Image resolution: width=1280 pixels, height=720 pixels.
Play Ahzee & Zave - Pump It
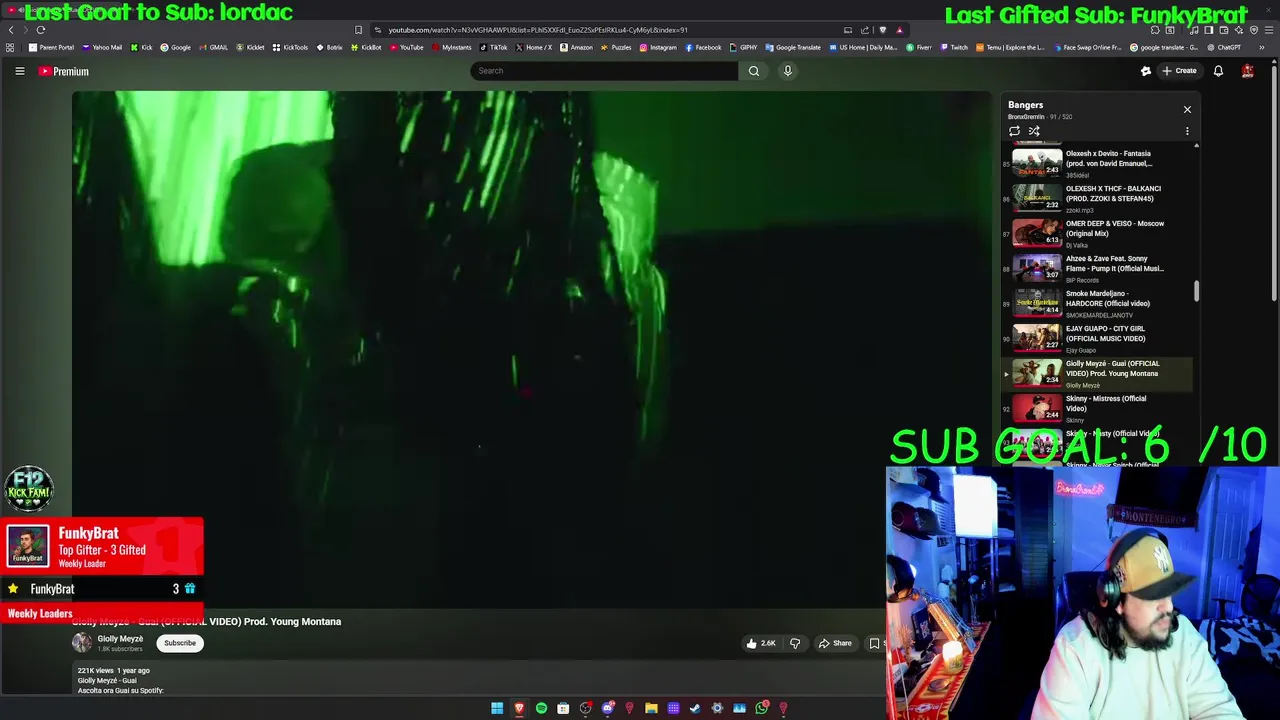[x=1098, y=268]
